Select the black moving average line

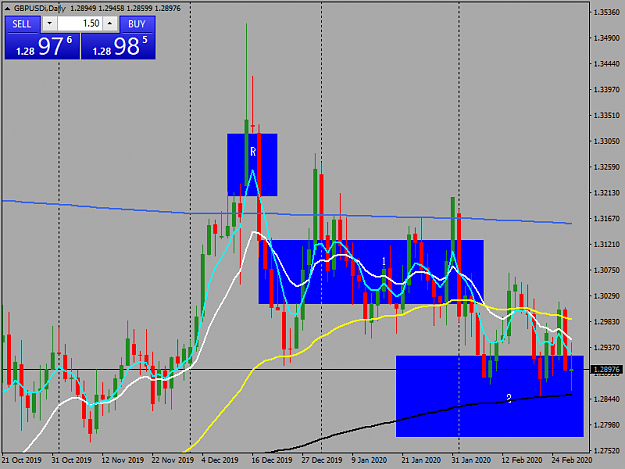419,415
